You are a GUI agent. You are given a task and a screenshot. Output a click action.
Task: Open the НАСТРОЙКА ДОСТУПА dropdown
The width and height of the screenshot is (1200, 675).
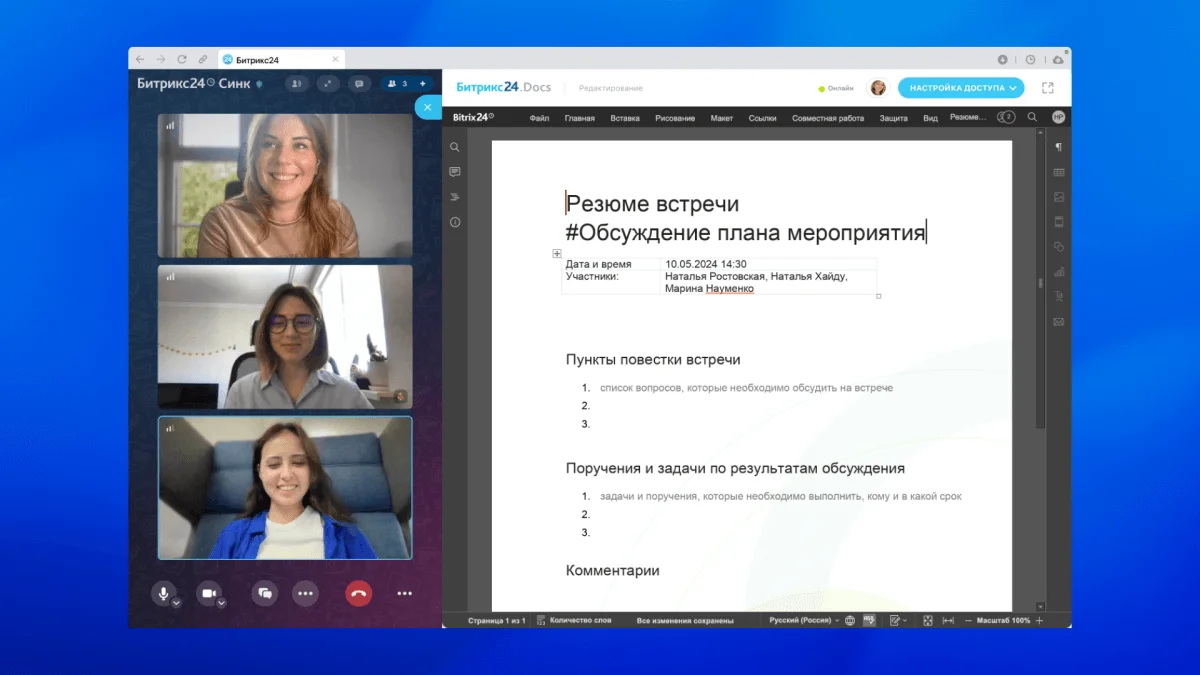(x=961, y=88)
